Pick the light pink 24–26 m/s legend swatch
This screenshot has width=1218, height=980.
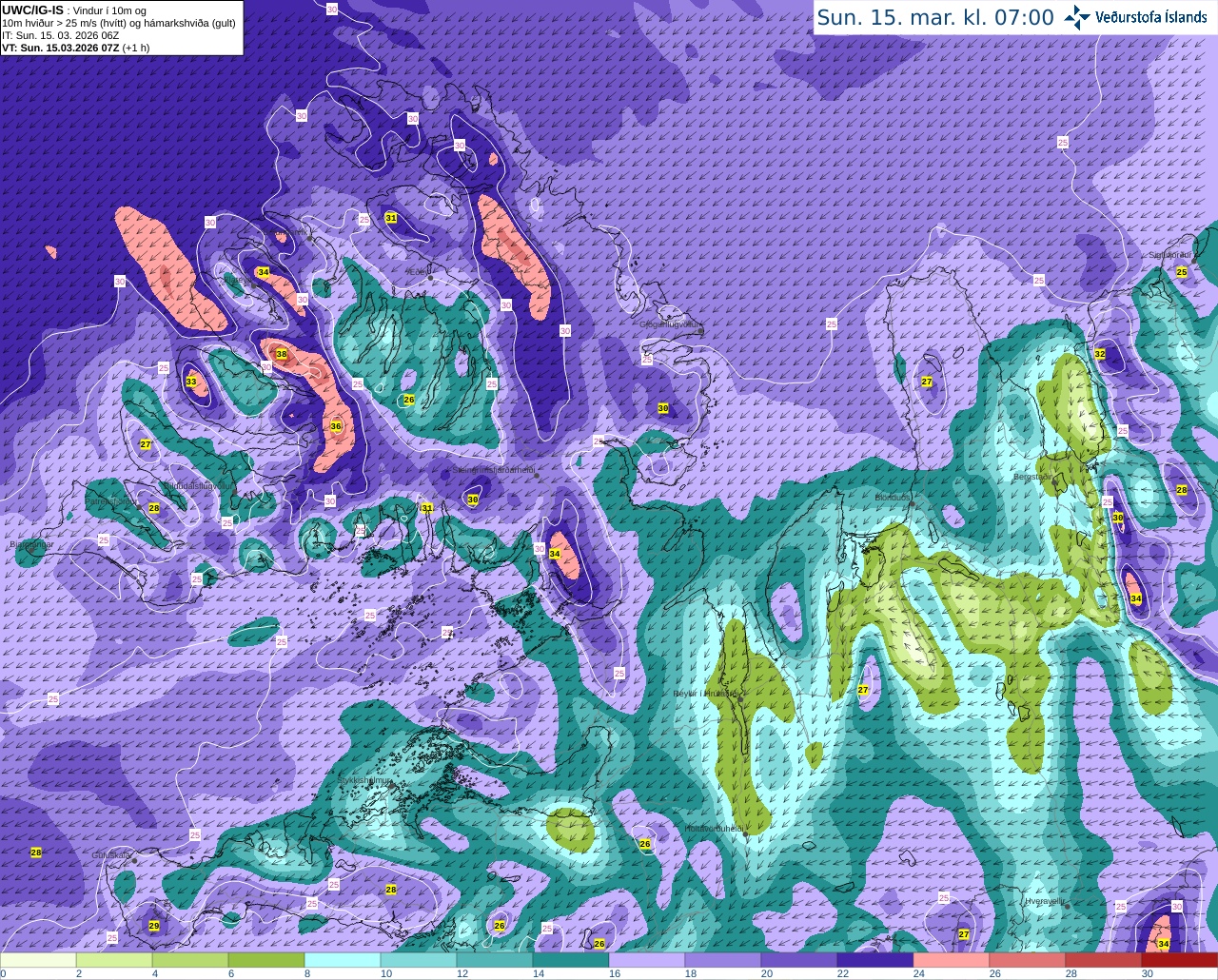952,960
